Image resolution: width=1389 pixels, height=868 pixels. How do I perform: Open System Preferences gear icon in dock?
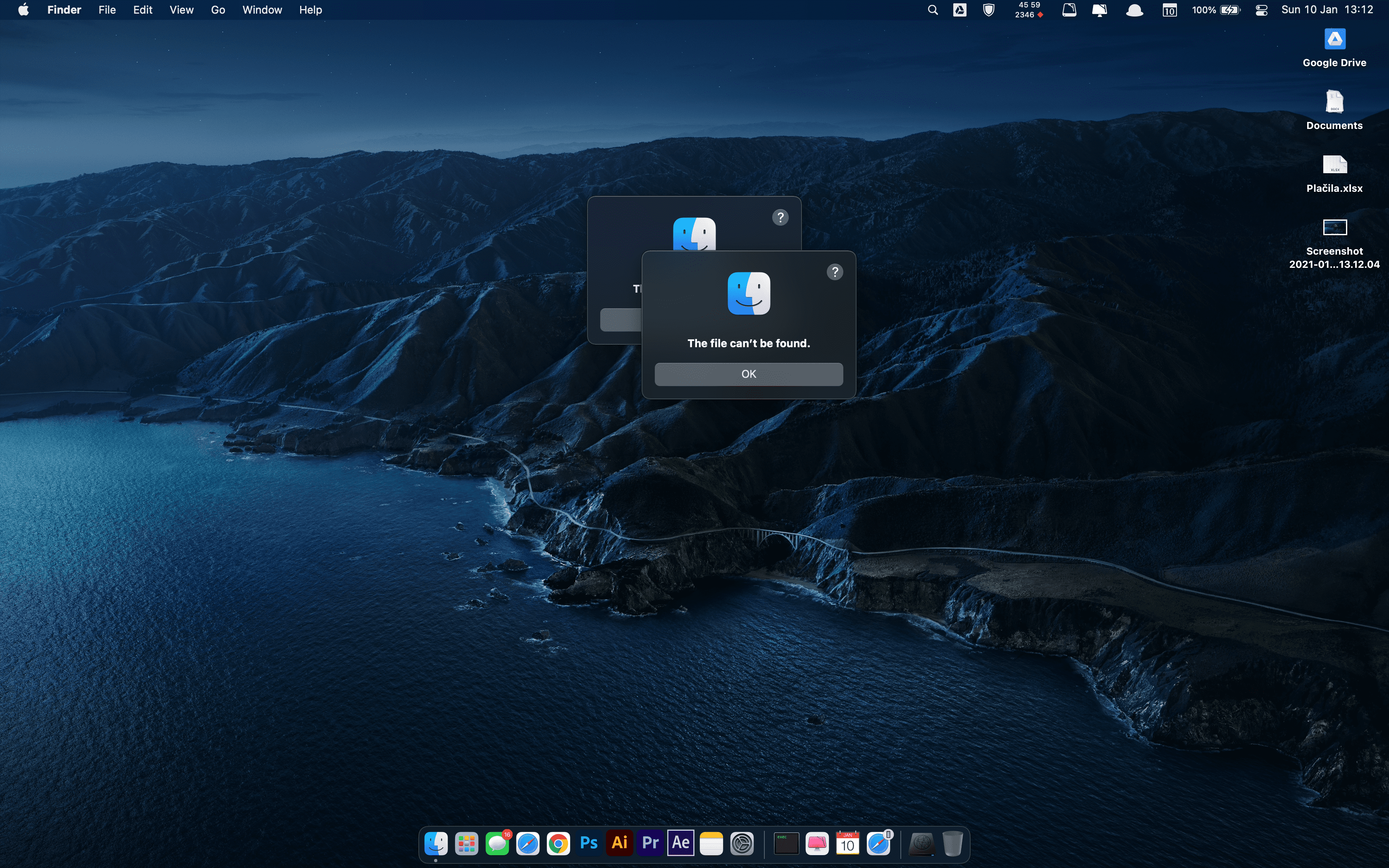point(742,843)
